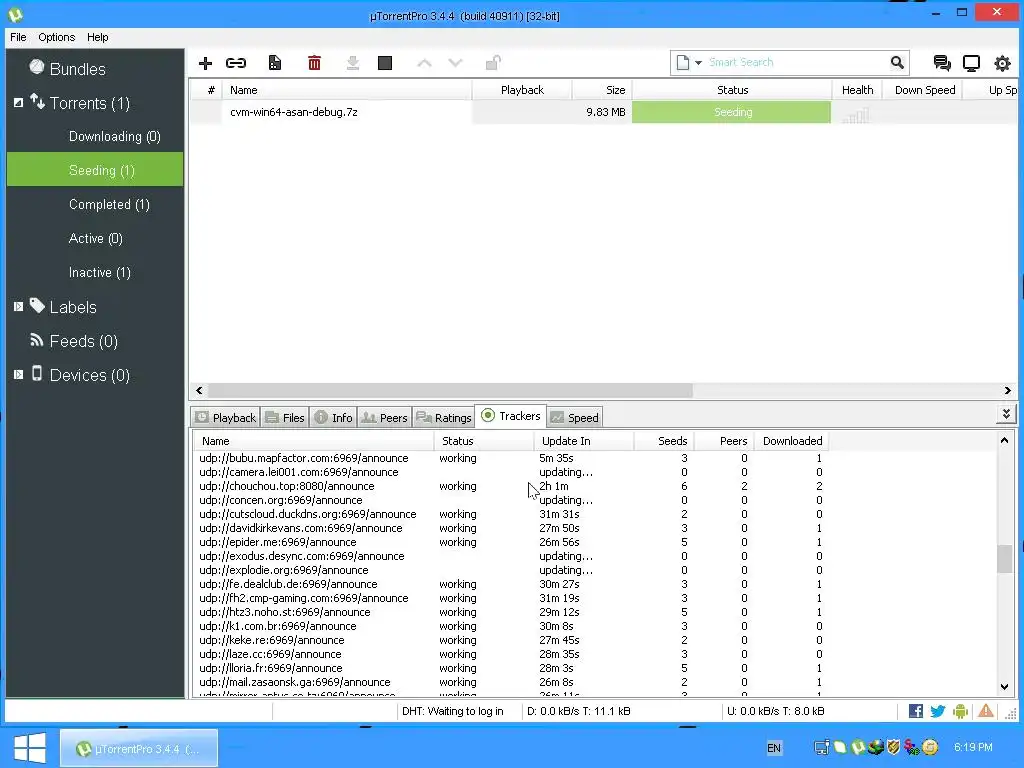Screen dimensions: 1024x768
Task: Click the horizontal scrollbar left arrow
Action: [x=199, y=391]
